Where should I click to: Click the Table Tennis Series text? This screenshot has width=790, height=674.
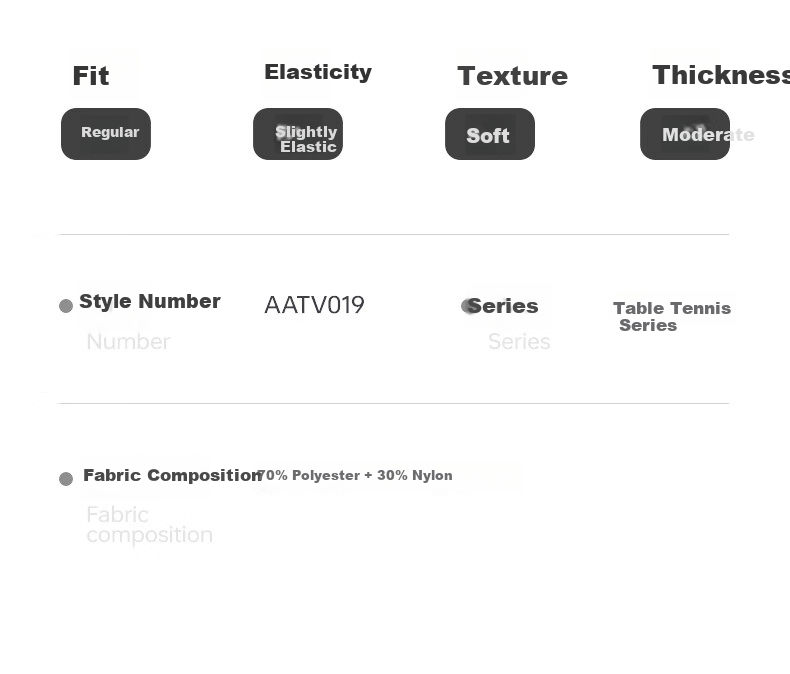[672, 316]
